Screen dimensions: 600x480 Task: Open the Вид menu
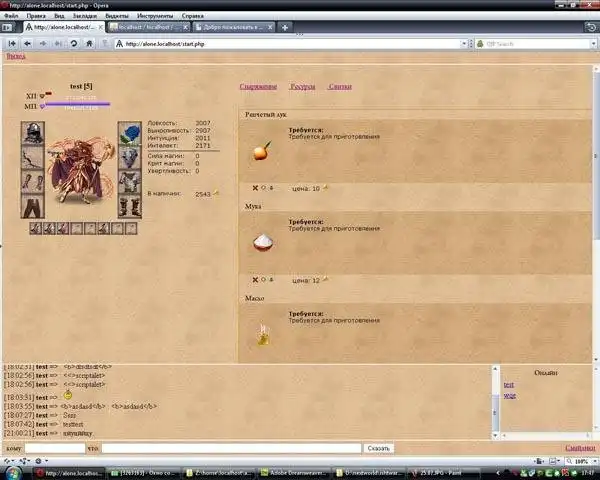(59, 16)
